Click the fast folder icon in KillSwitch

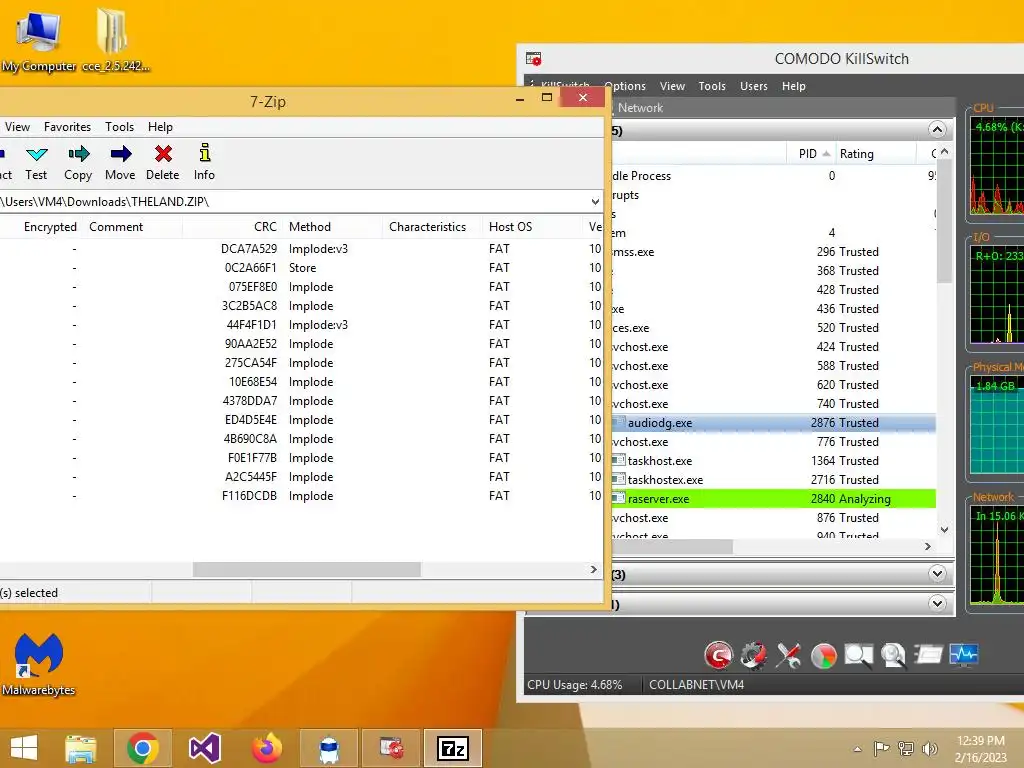point(928,654)
